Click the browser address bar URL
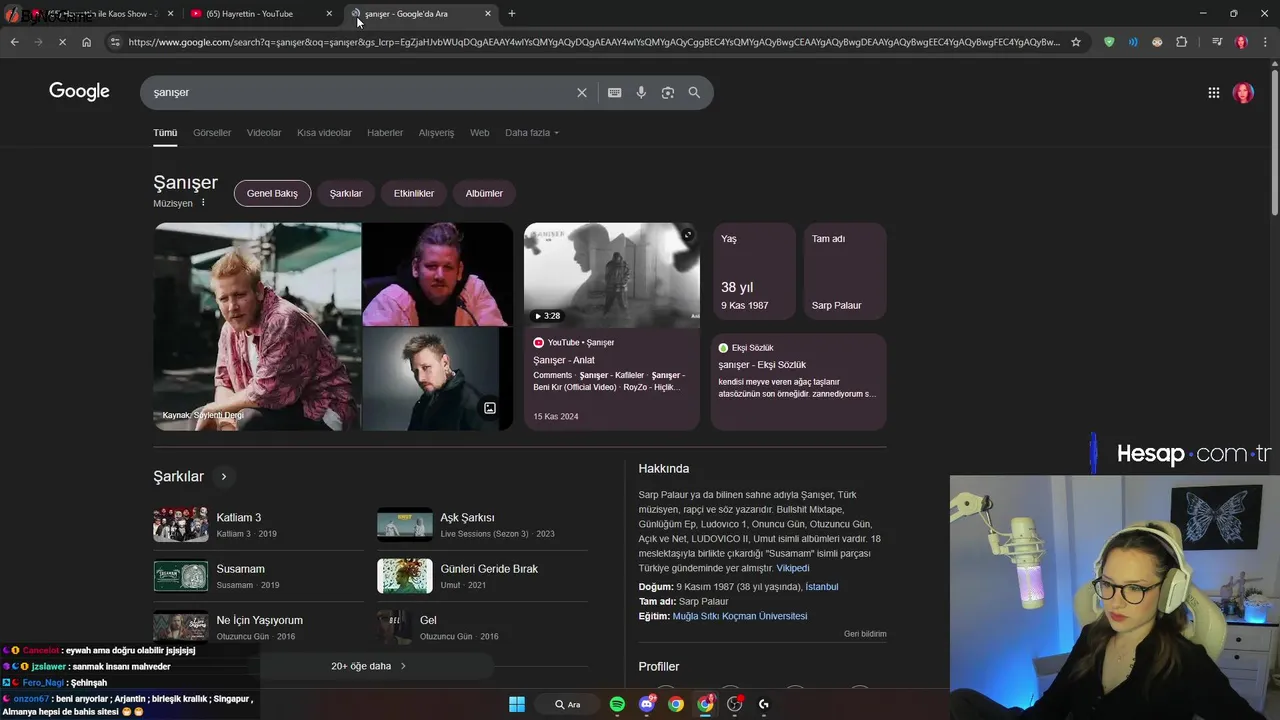1280x720 pixels. [x=594, y=42]
